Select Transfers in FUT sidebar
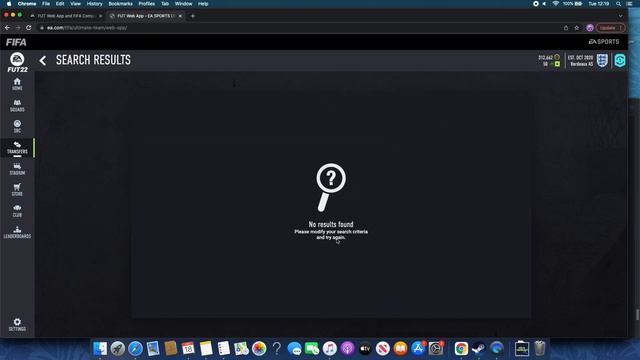 tap(17, 148)
